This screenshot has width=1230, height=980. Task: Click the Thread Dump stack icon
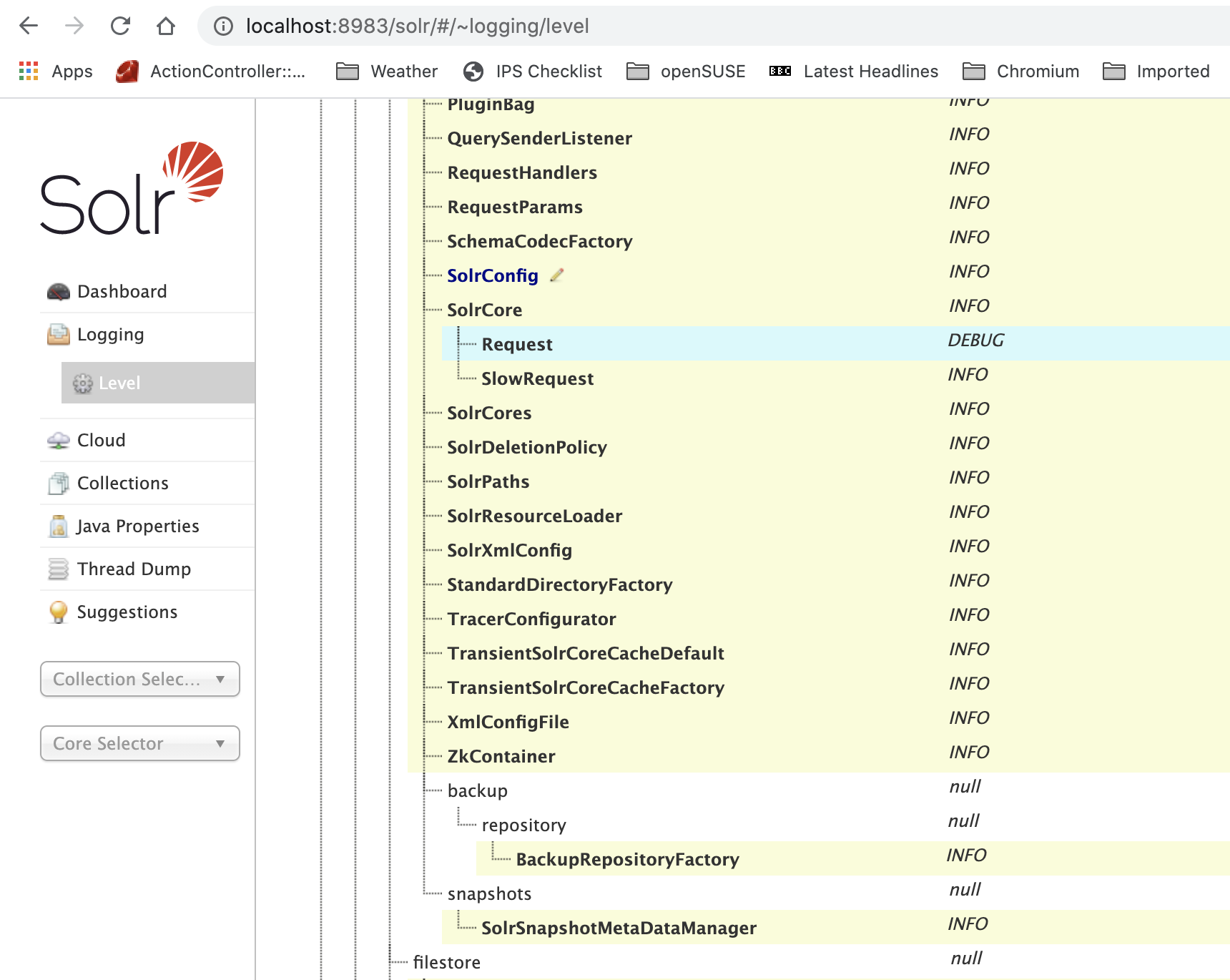coord(59,569)
